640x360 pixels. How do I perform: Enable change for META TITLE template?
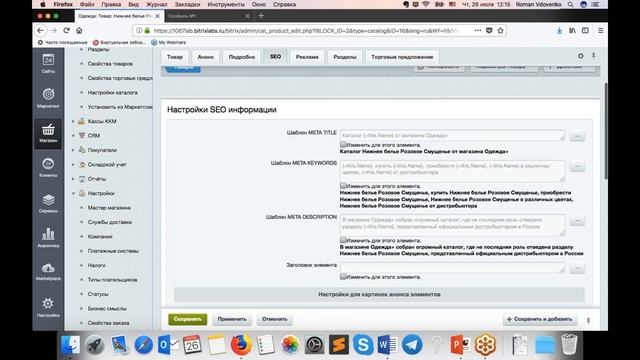point(343,144)
